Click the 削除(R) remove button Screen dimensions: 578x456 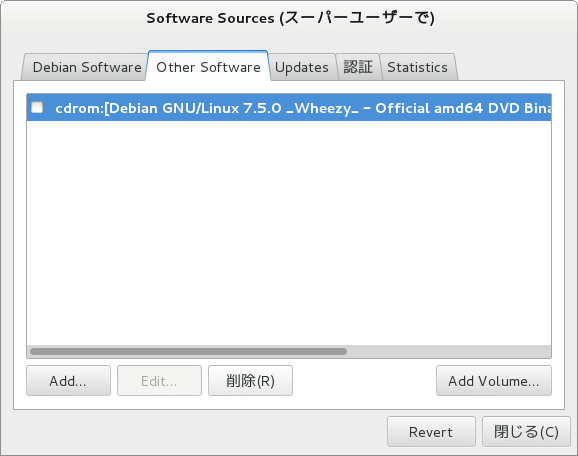click(250, 381)
